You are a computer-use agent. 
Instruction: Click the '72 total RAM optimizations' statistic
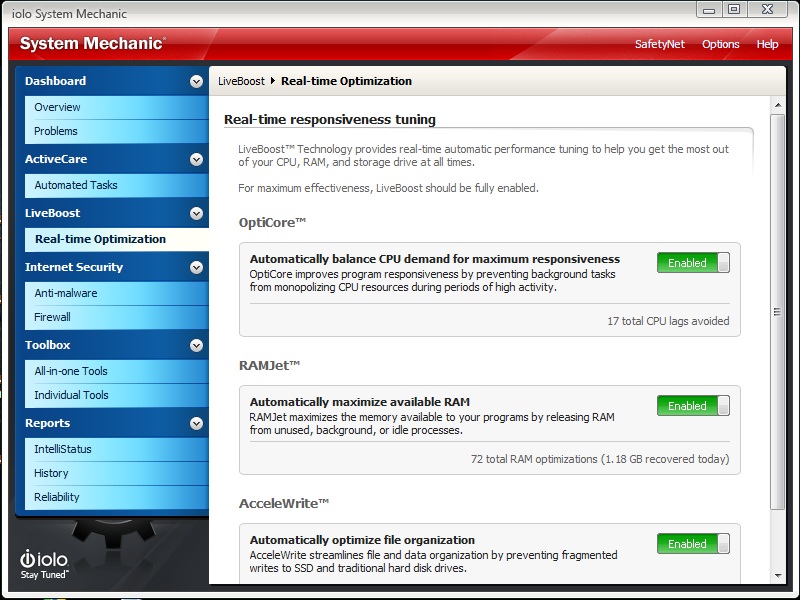click(600, 459)
